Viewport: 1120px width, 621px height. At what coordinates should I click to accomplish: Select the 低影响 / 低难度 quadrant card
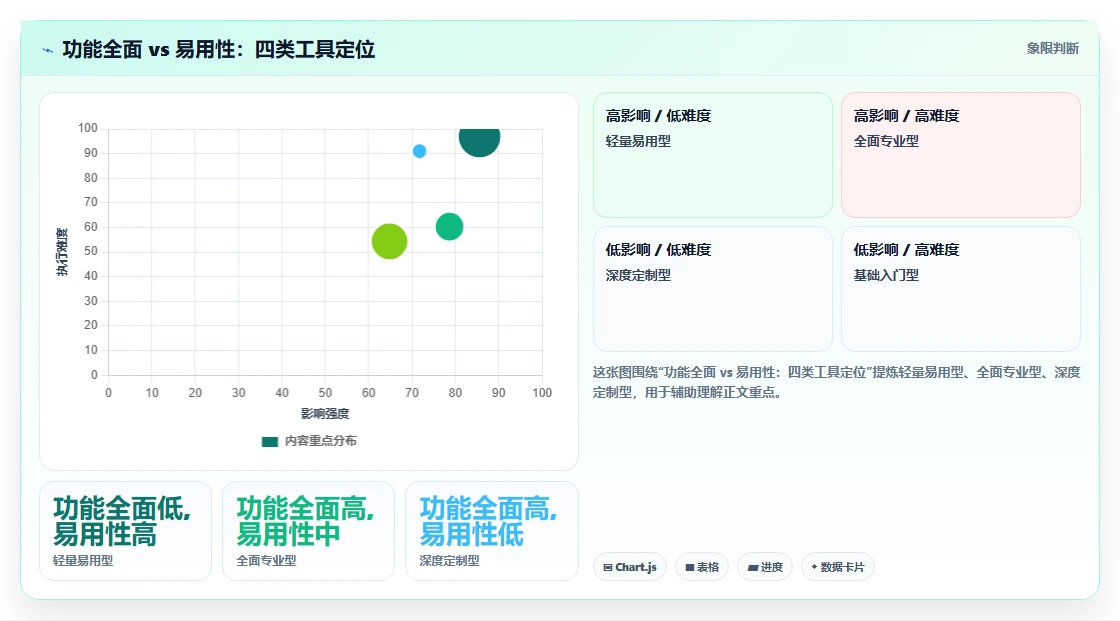pos(713,289)
